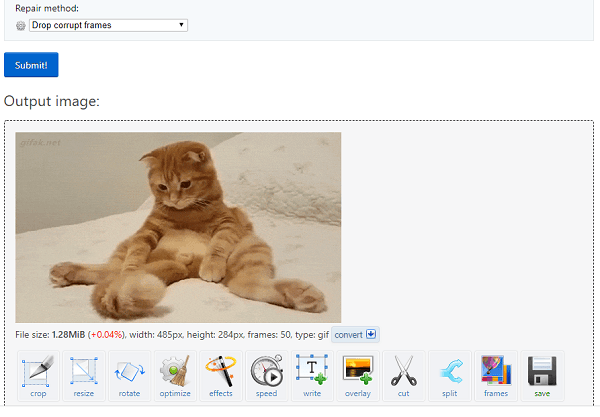Select the effects wand icon
Screen dimensions: 600x417
pos(221,376)
